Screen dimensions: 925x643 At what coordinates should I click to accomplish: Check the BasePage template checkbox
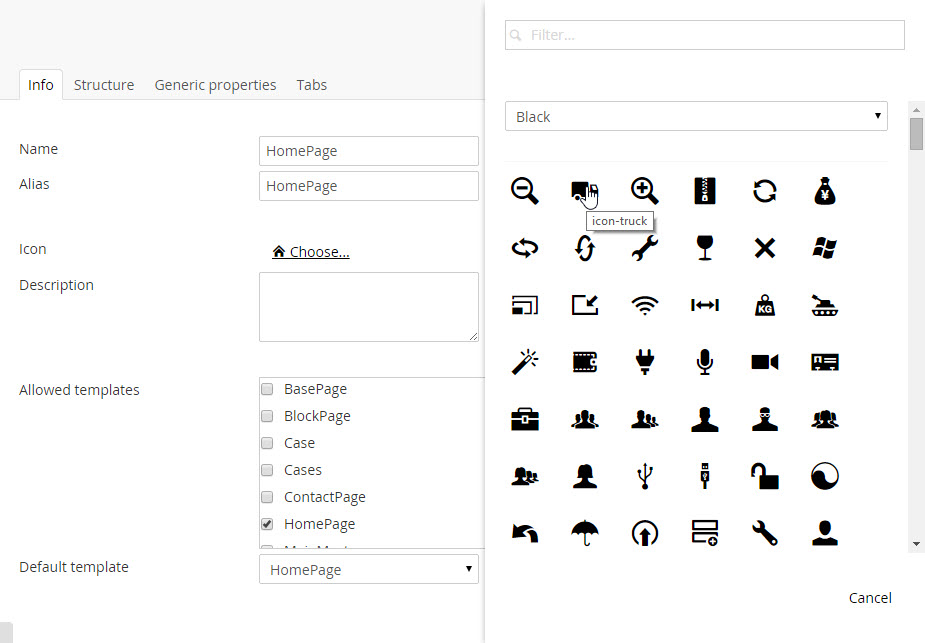(267, 389)
